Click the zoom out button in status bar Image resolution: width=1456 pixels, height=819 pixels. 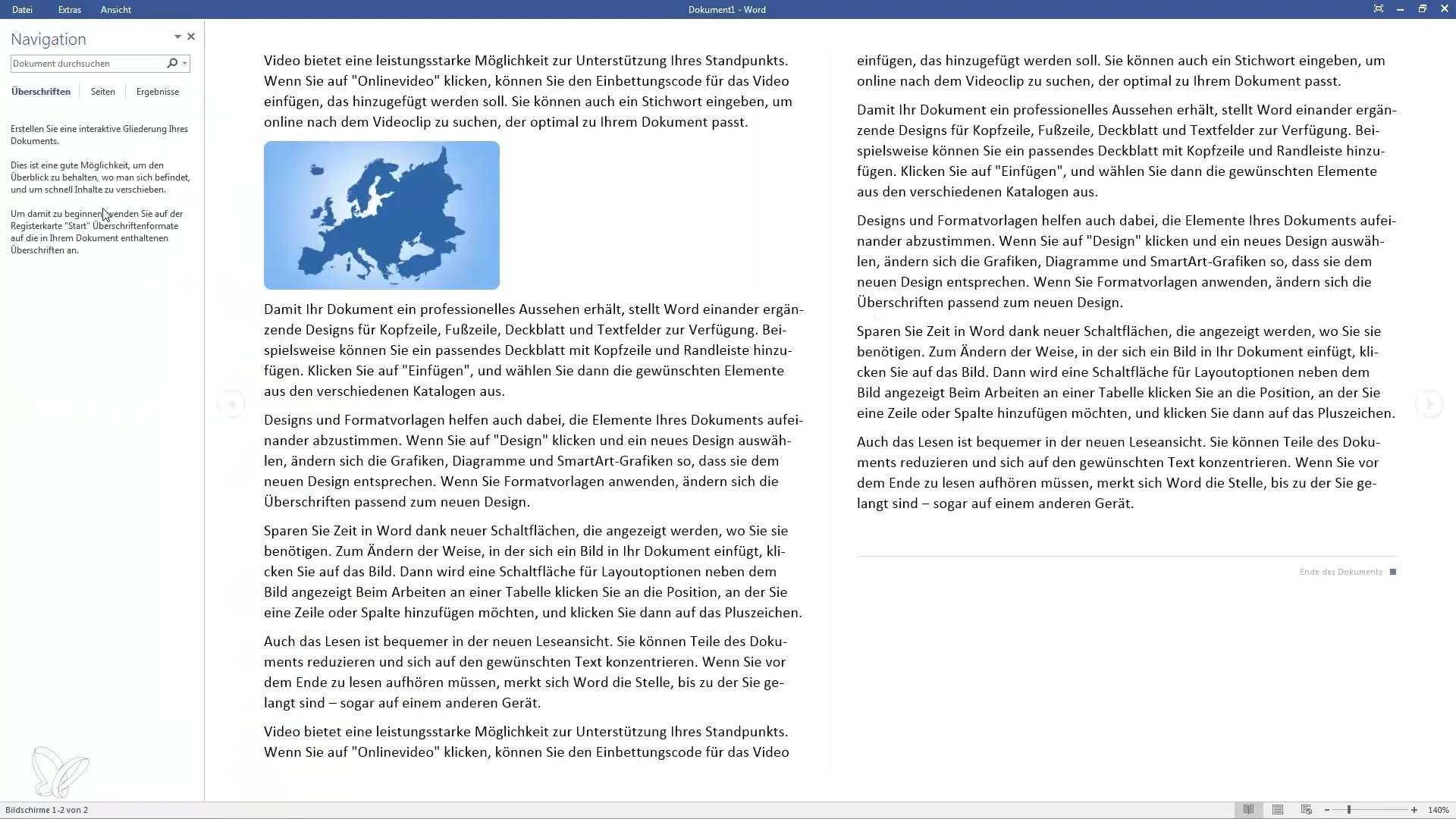point(1326,810)
